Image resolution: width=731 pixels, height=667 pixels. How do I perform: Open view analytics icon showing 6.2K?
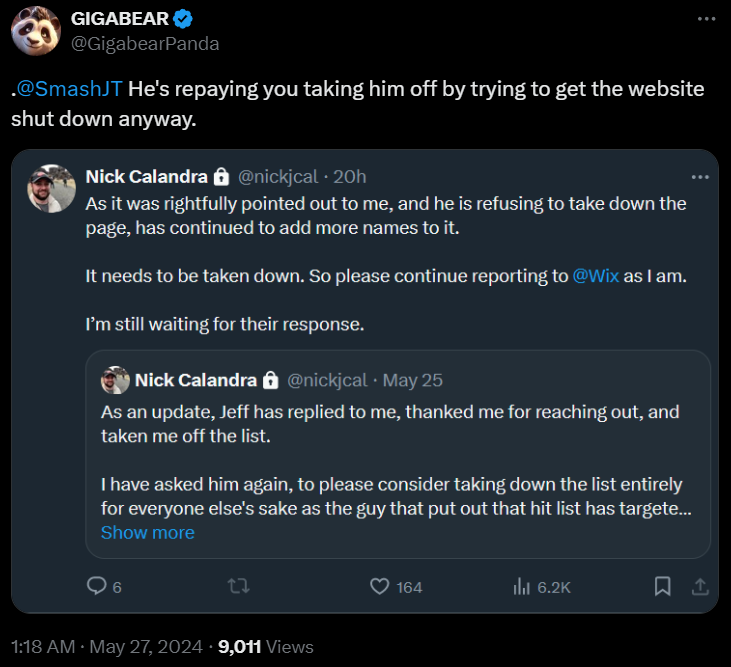521,586
